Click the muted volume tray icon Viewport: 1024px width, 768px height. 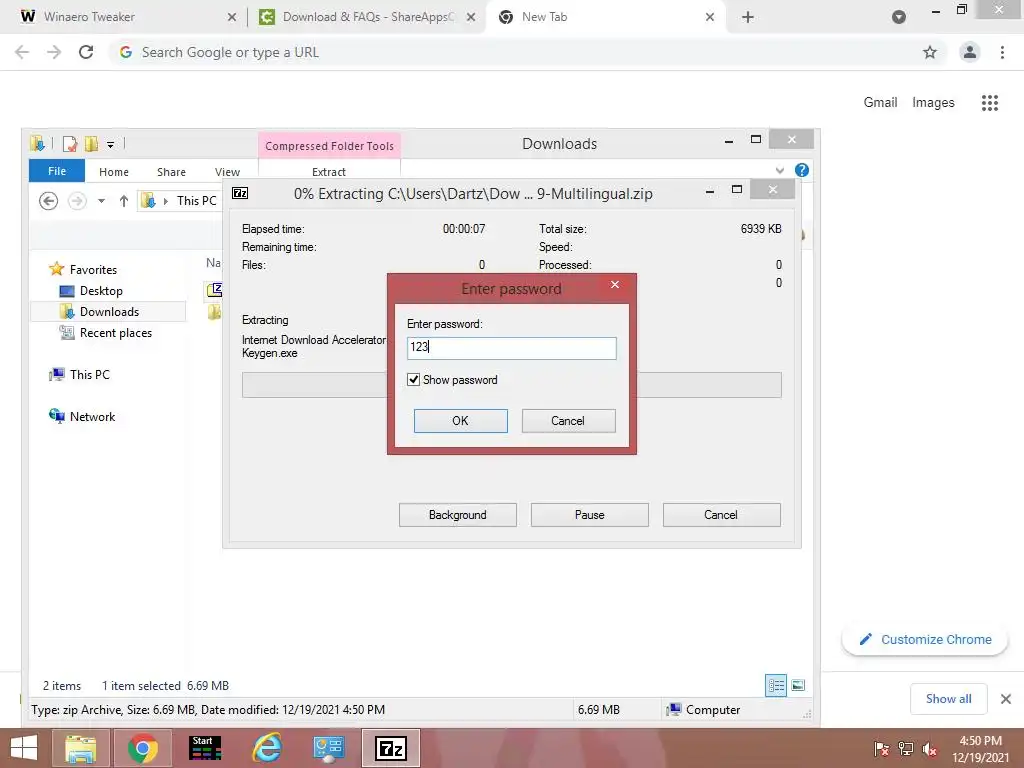click(929, 748)
